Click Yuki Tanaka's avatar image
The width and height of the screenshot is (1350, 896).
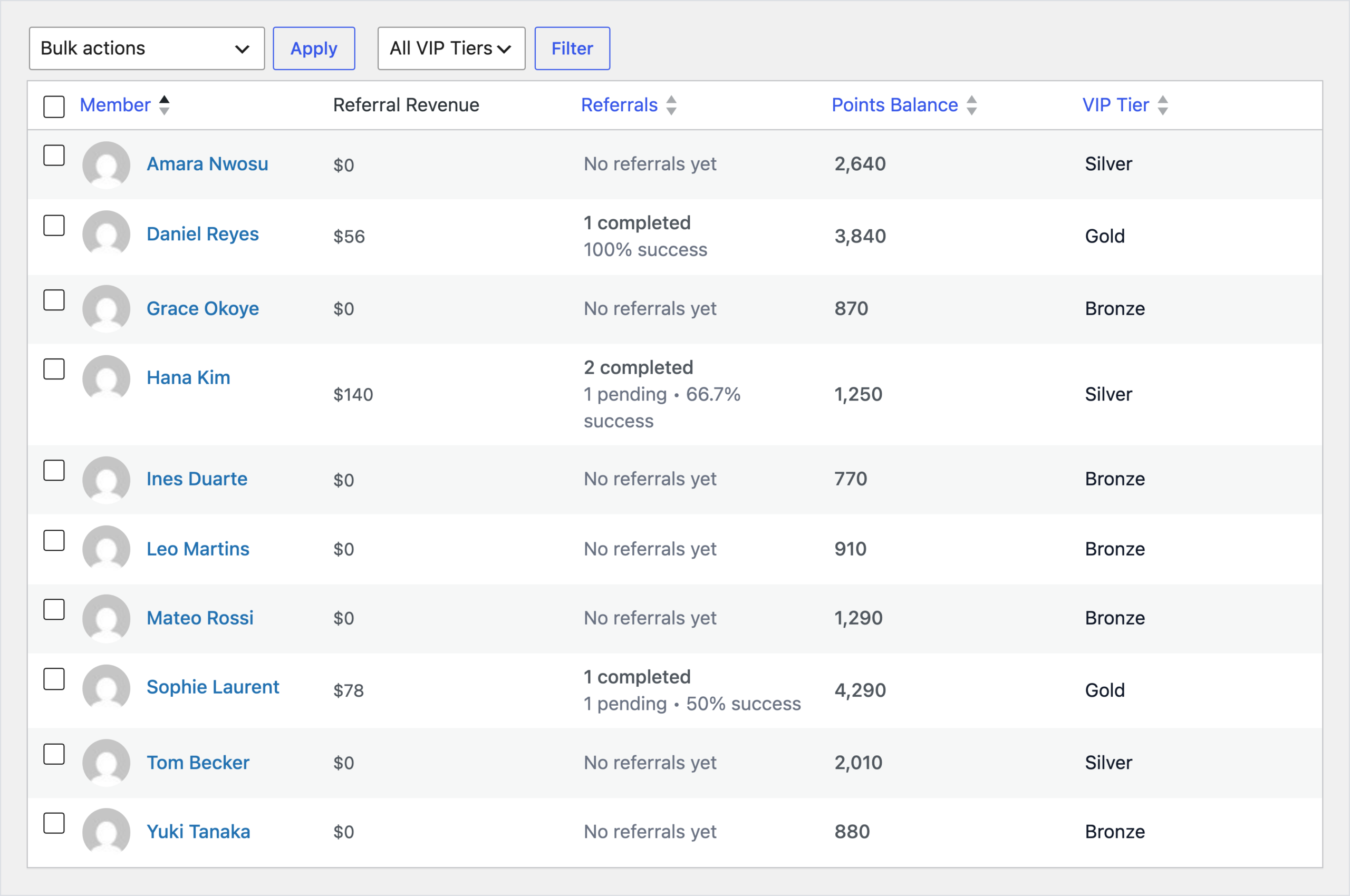(107, 832)
